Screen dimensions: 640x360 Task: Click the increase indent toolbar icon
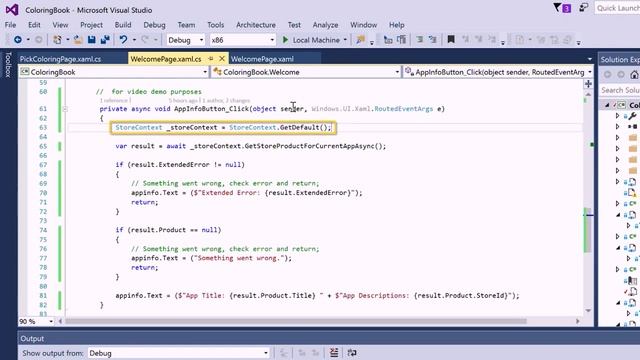click(x=433, y=40)
